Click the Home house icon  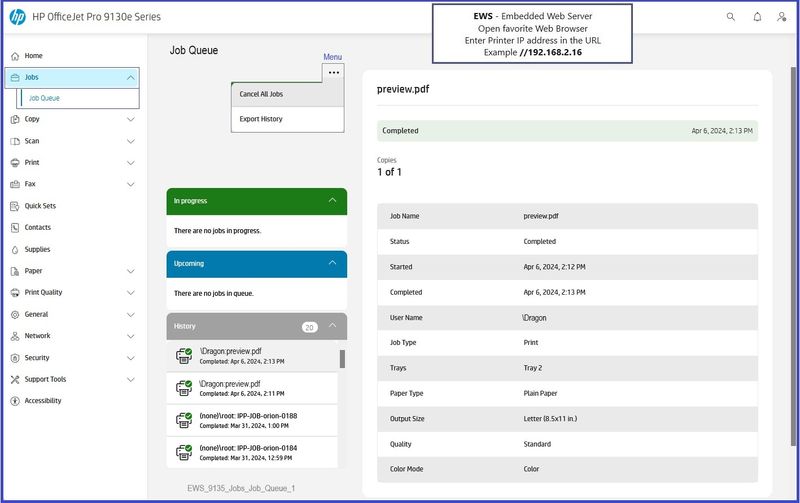click(x=15, y=56)
